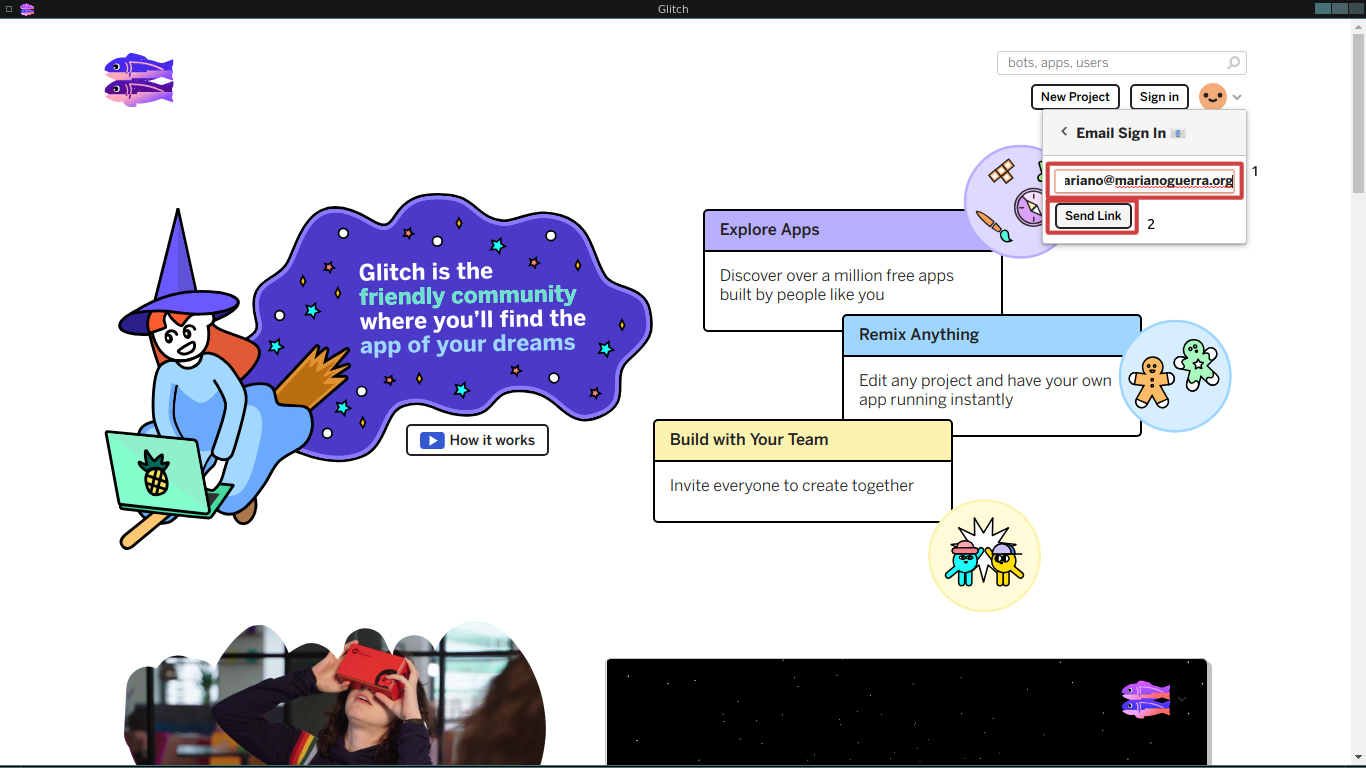Focus the bots, apps, users search box
Screen dimensions: 1366x768
point(1122,63)
